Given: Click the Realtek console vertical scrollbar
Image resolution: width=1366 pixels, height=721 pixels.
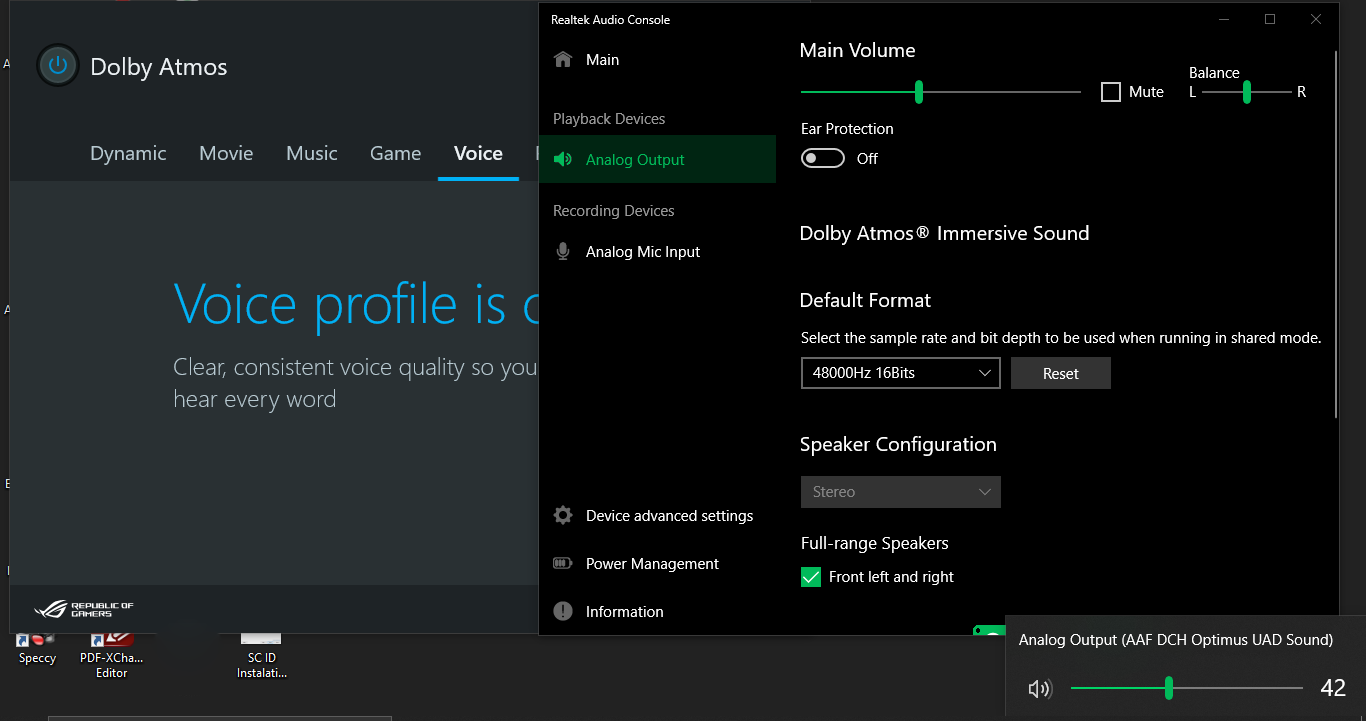Looking at the screenshot, I should pos(1337,235).
